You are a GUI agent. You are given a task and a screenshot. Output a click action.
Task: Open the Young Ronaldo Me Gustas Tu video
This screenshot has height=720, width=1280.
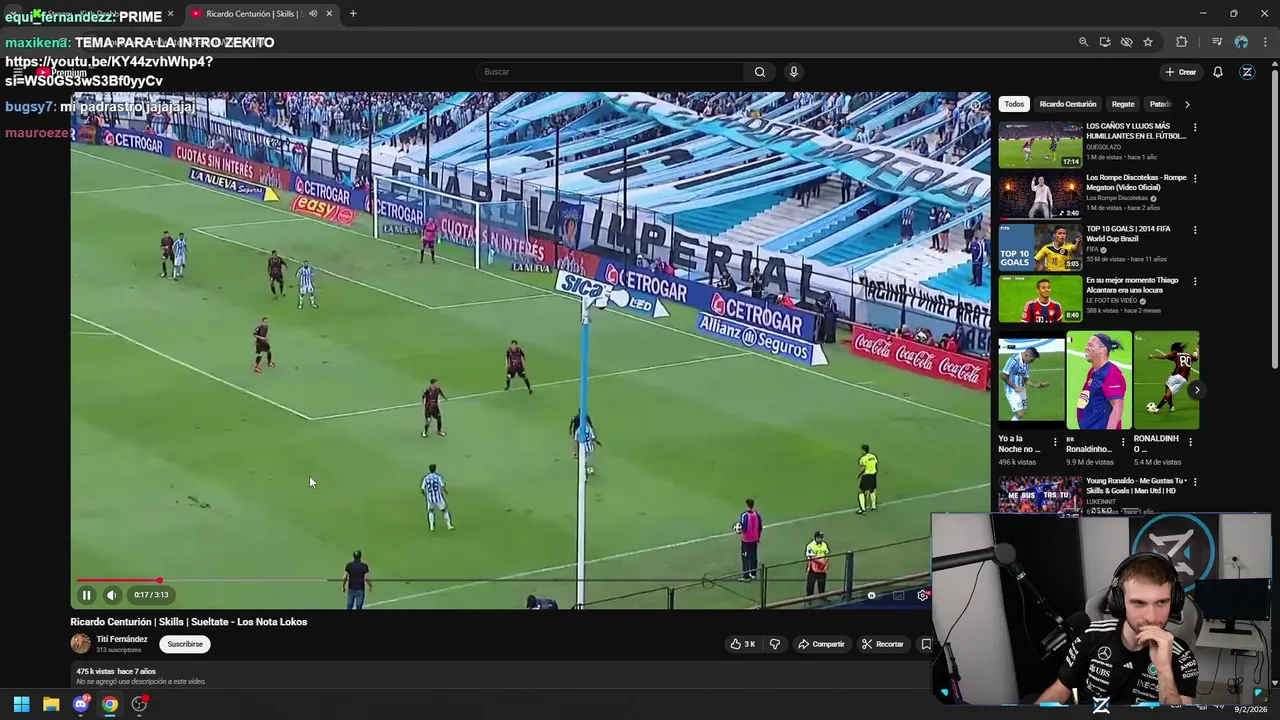(1136, 486)
